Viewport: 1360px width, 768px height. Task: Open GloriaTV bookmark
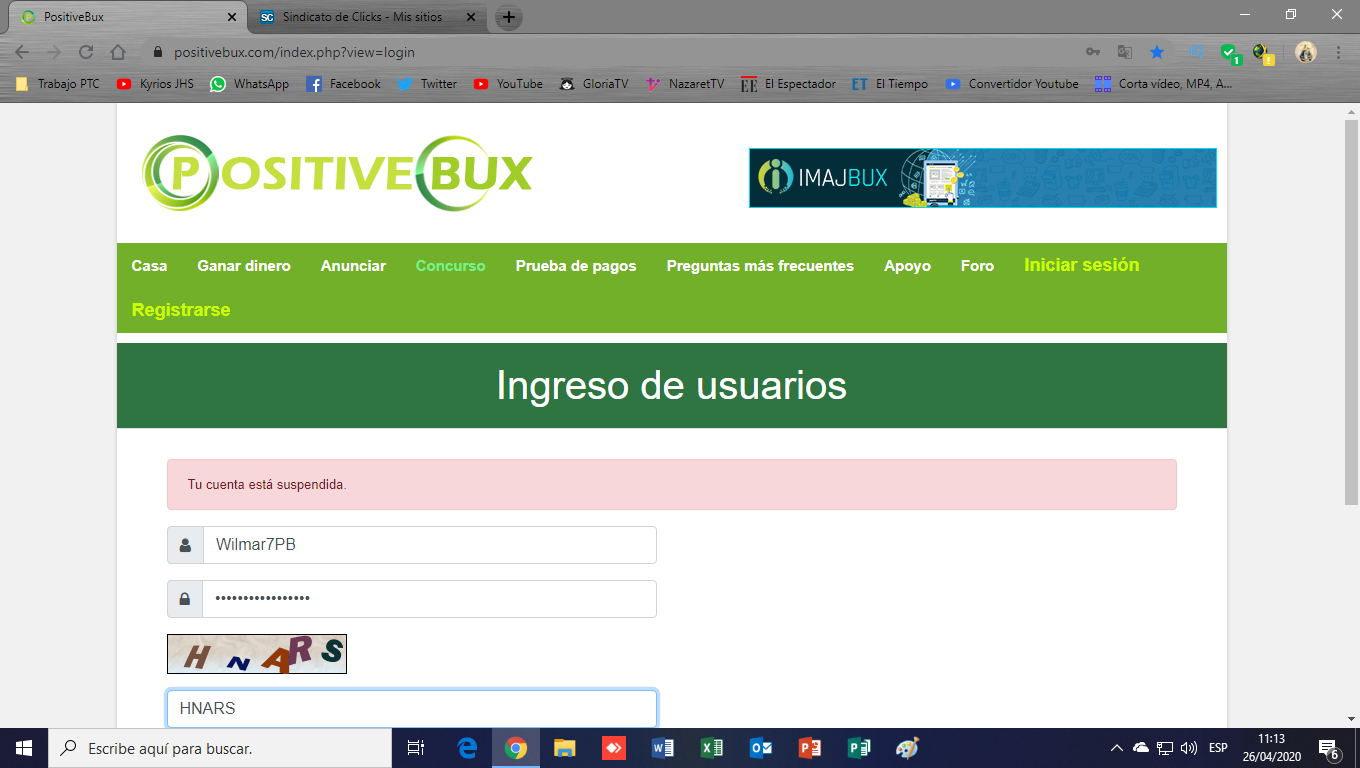coord(594,84)
